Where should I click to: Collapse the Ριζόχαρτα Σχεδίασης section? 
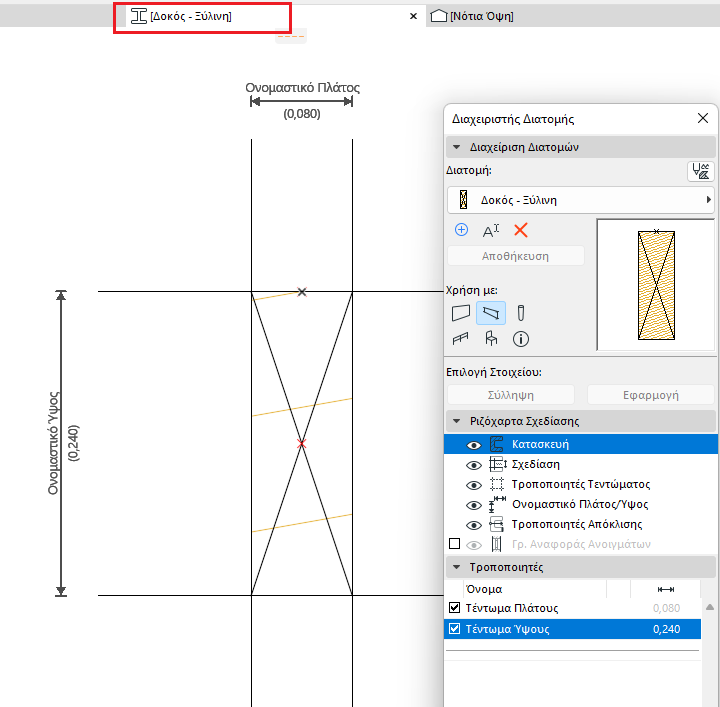coord(457,421)
